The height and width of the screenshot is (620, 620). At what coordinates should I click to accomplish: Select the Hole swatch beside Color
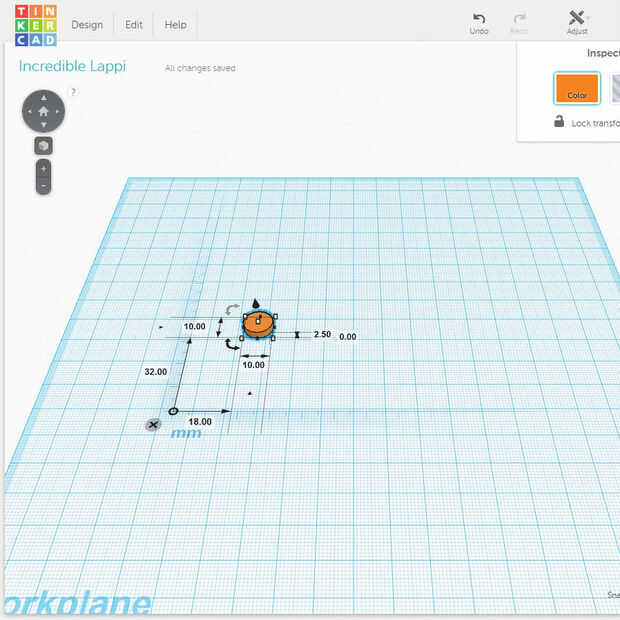click(615, 88)
